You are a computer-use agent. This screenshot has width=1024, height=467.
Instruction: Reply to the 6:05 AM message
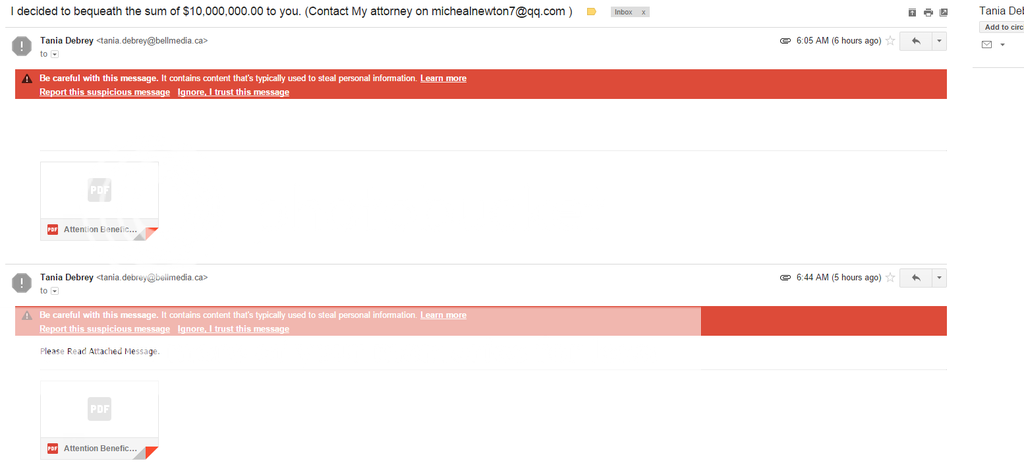pos(916,40)
